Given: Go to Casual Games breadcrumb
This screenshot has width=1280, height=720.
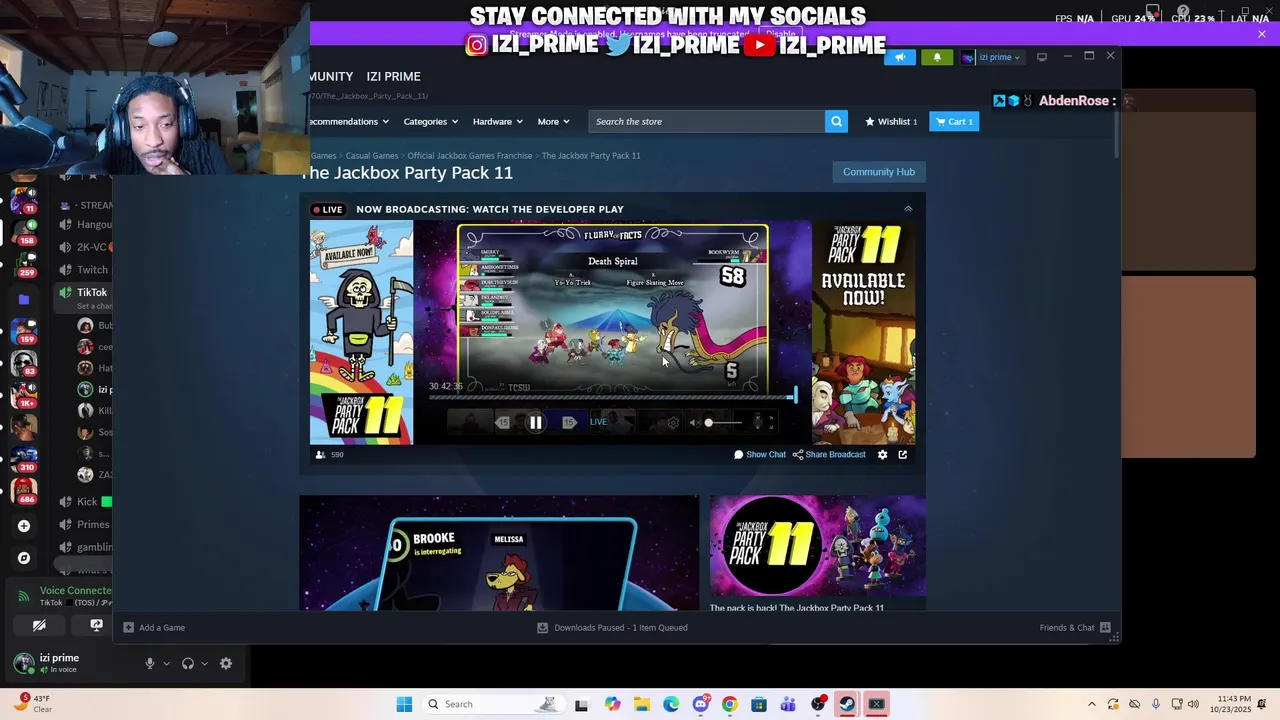Looking at the screenshot, I should click(x=372, y=156).
